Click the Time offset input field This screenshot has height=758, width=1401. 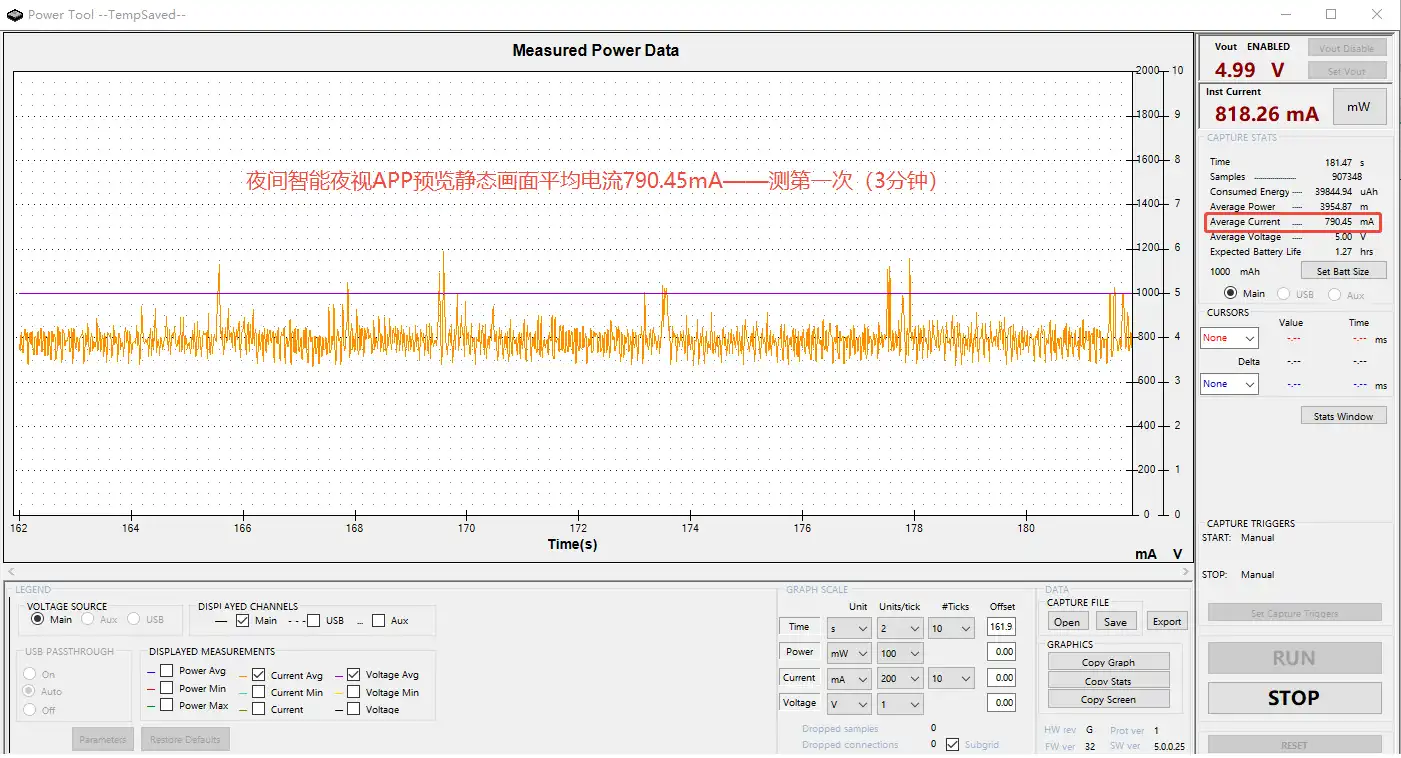click(x=1001, y=626)
